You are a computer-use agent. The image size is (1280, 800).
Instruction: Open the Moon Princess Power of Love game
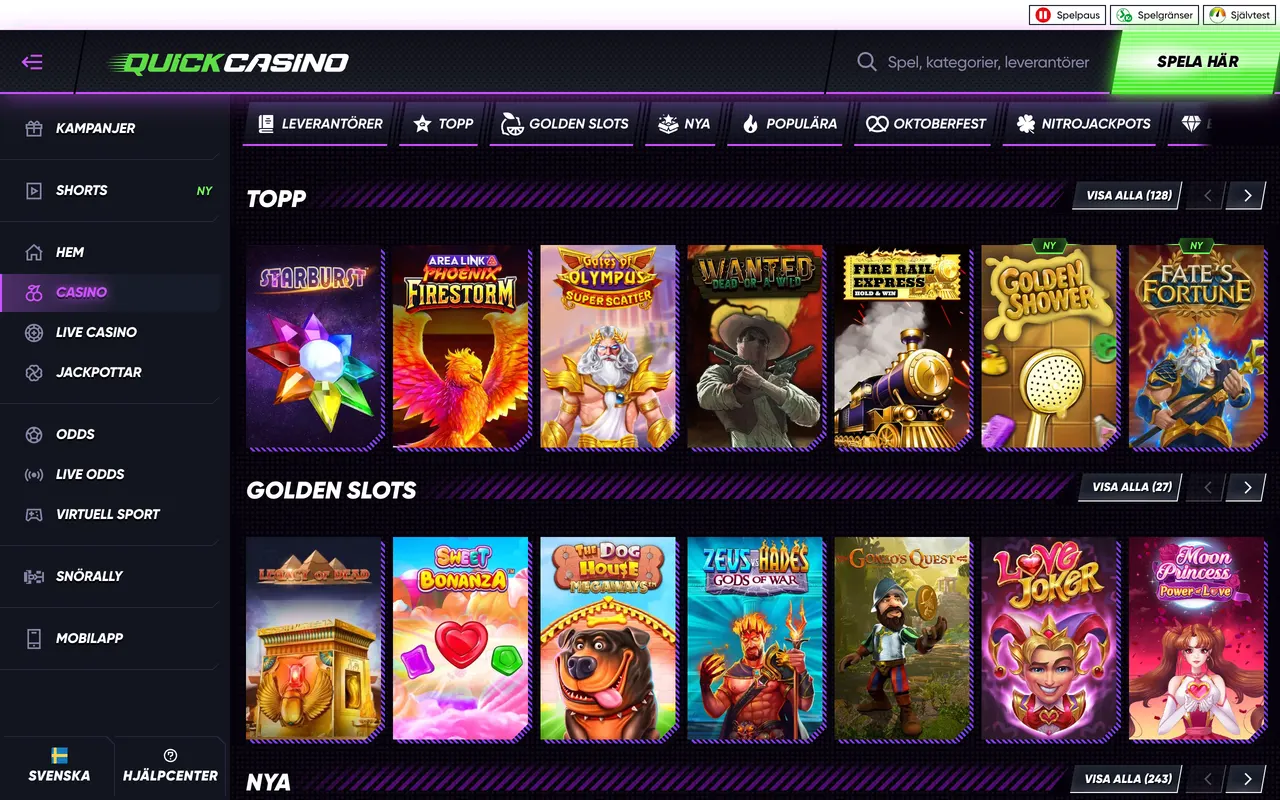pyautogui.click(x=1197, y=639)
